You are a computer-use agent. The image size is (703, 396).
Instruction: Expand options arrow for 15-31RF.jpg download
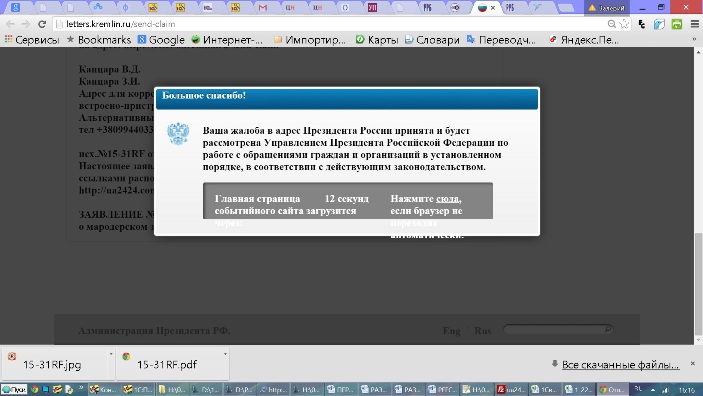click(x=111, y=354)
